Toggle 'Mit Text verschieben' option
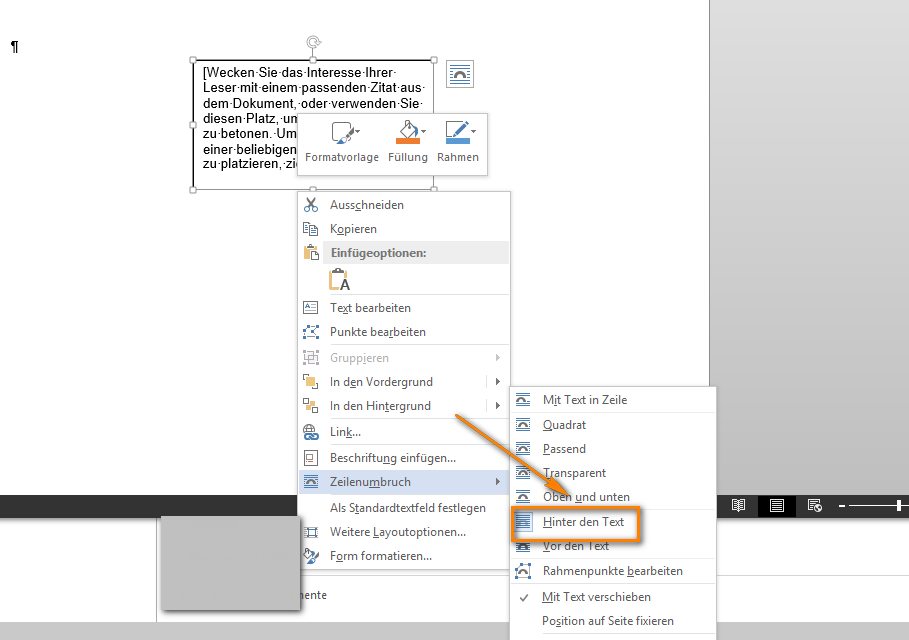 [x=596, y=597]
